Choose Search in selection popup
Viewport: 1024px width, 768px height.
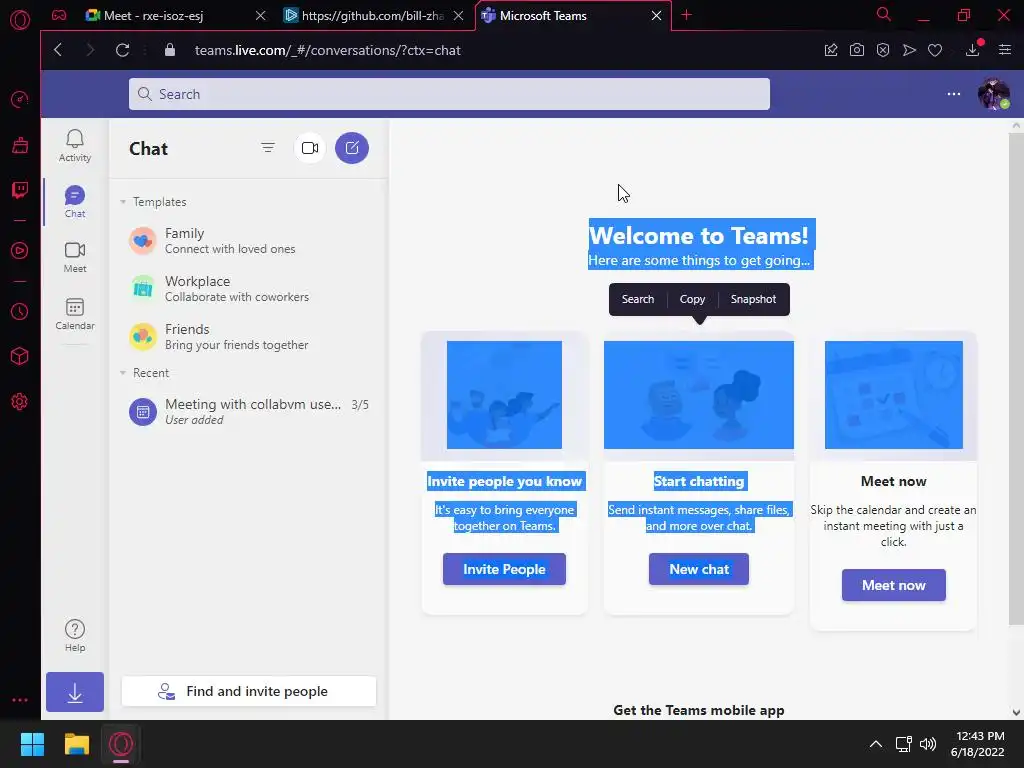[637, 299]
